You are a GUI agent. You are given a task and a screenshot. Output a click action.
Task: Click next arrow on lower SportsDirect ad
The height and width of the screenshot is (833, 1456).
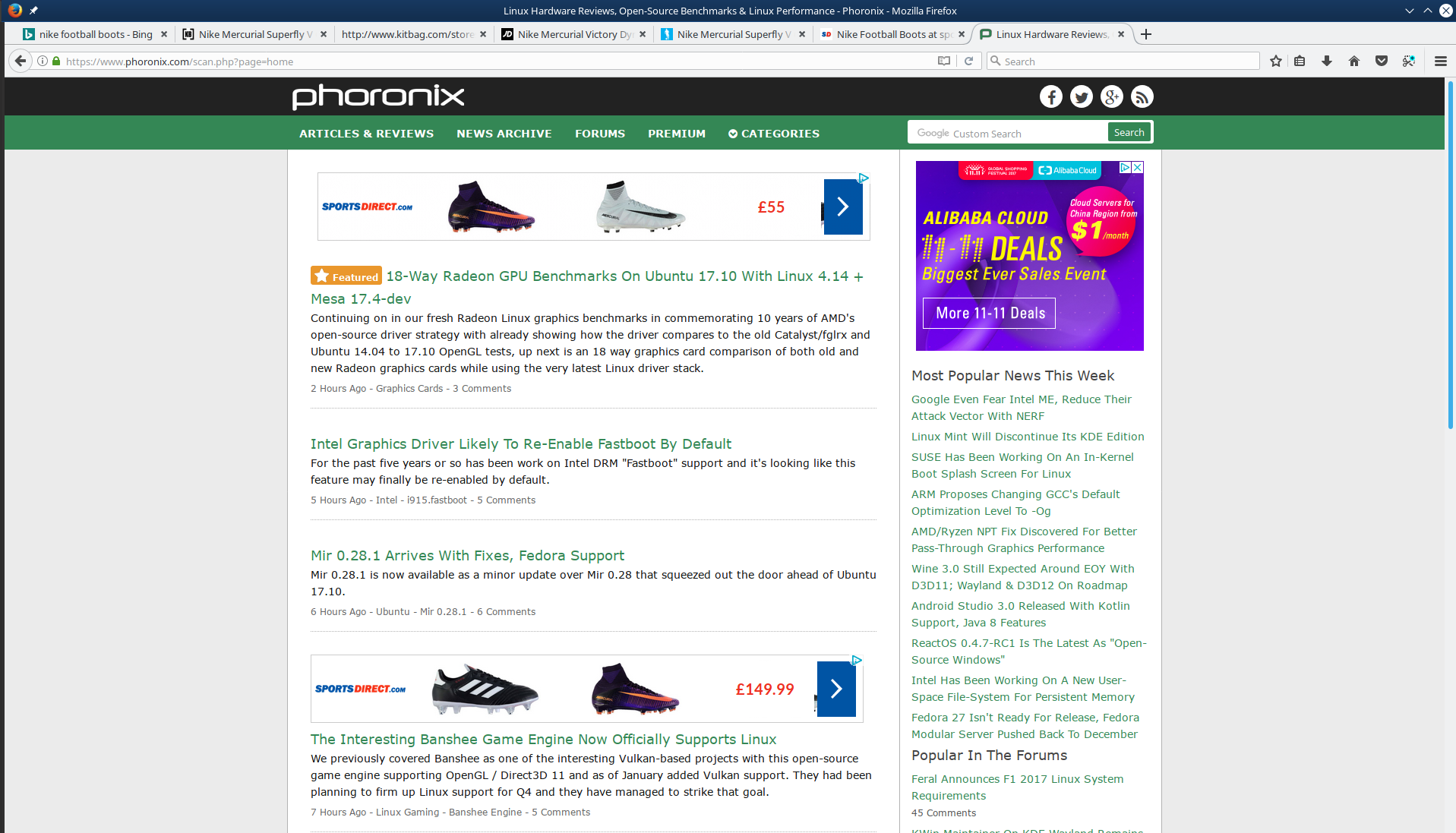tap(836, 689)
